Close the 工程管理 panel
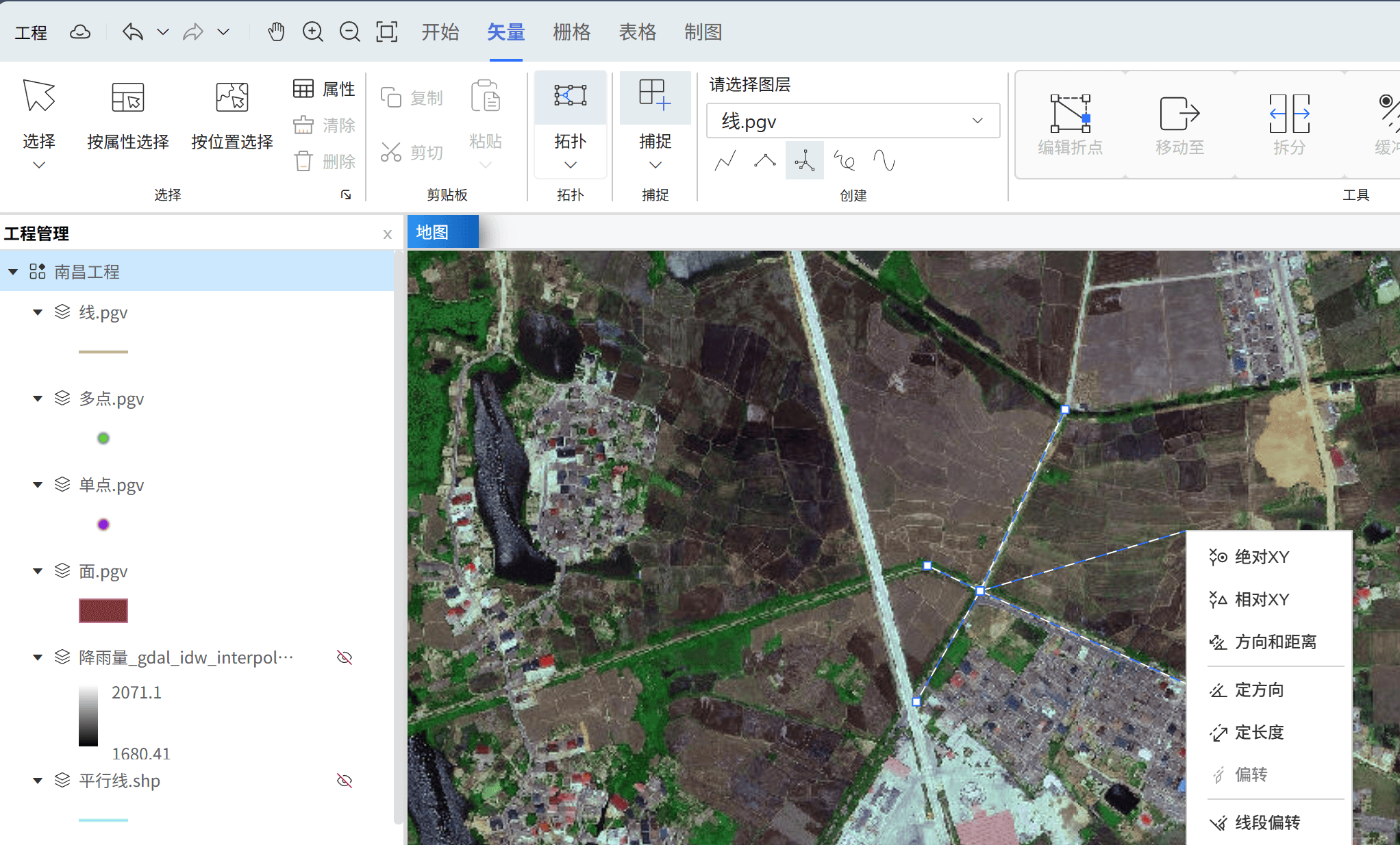1400x845 pixels. click(x=387, y=234)
